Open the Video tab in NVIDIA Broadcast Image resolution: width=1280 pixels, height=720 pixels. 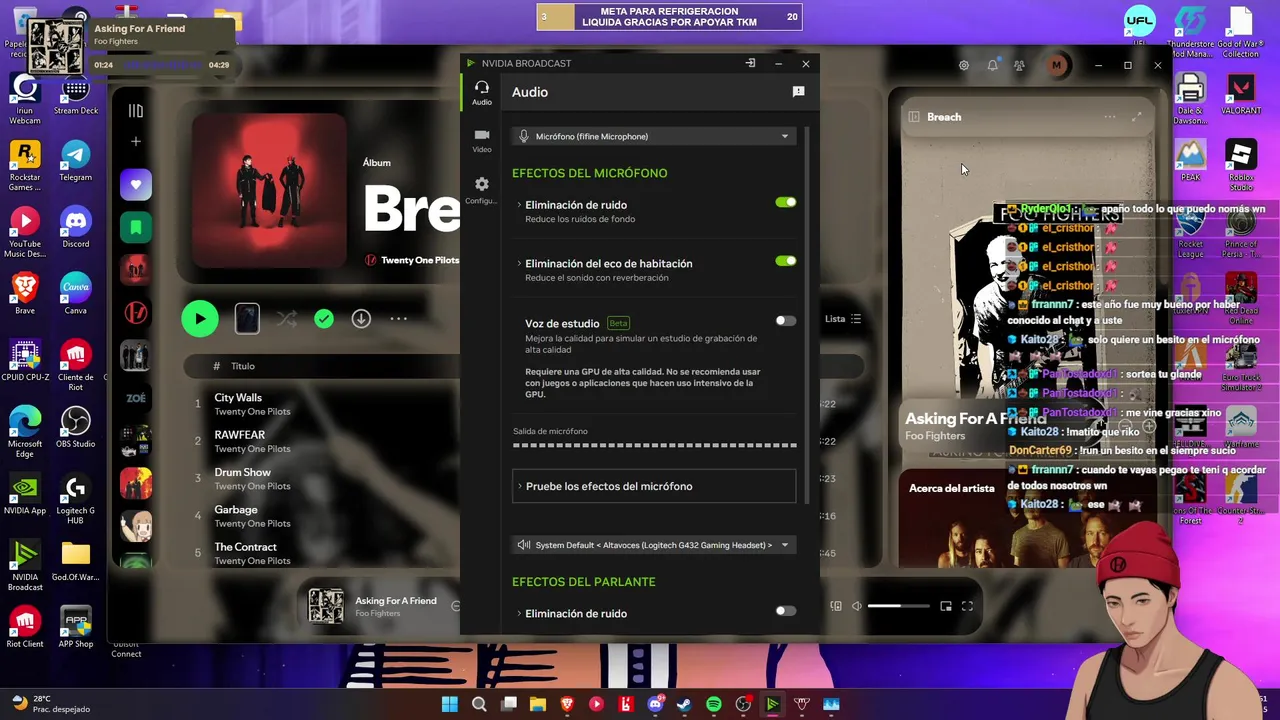(482, 140)
